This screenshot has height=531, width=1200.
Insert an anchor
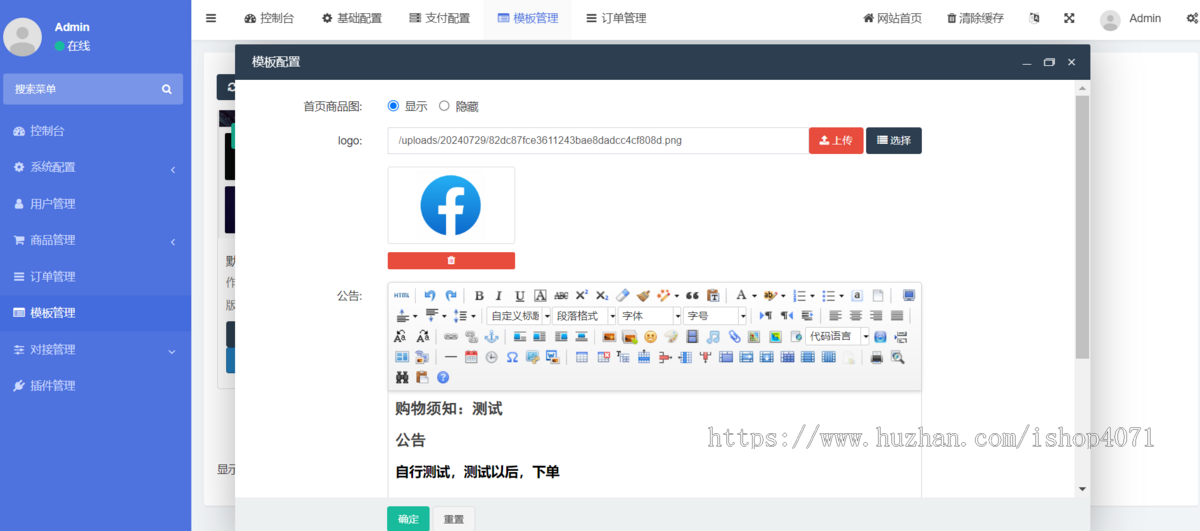[x=491, y=337]
